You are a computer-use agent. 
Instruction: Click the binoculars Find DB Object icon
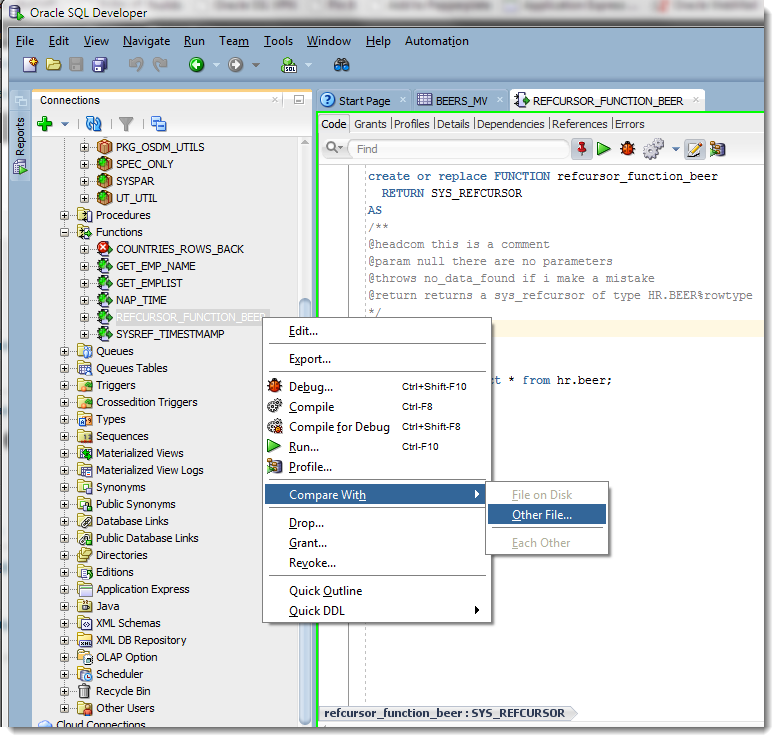coord(341,65)
